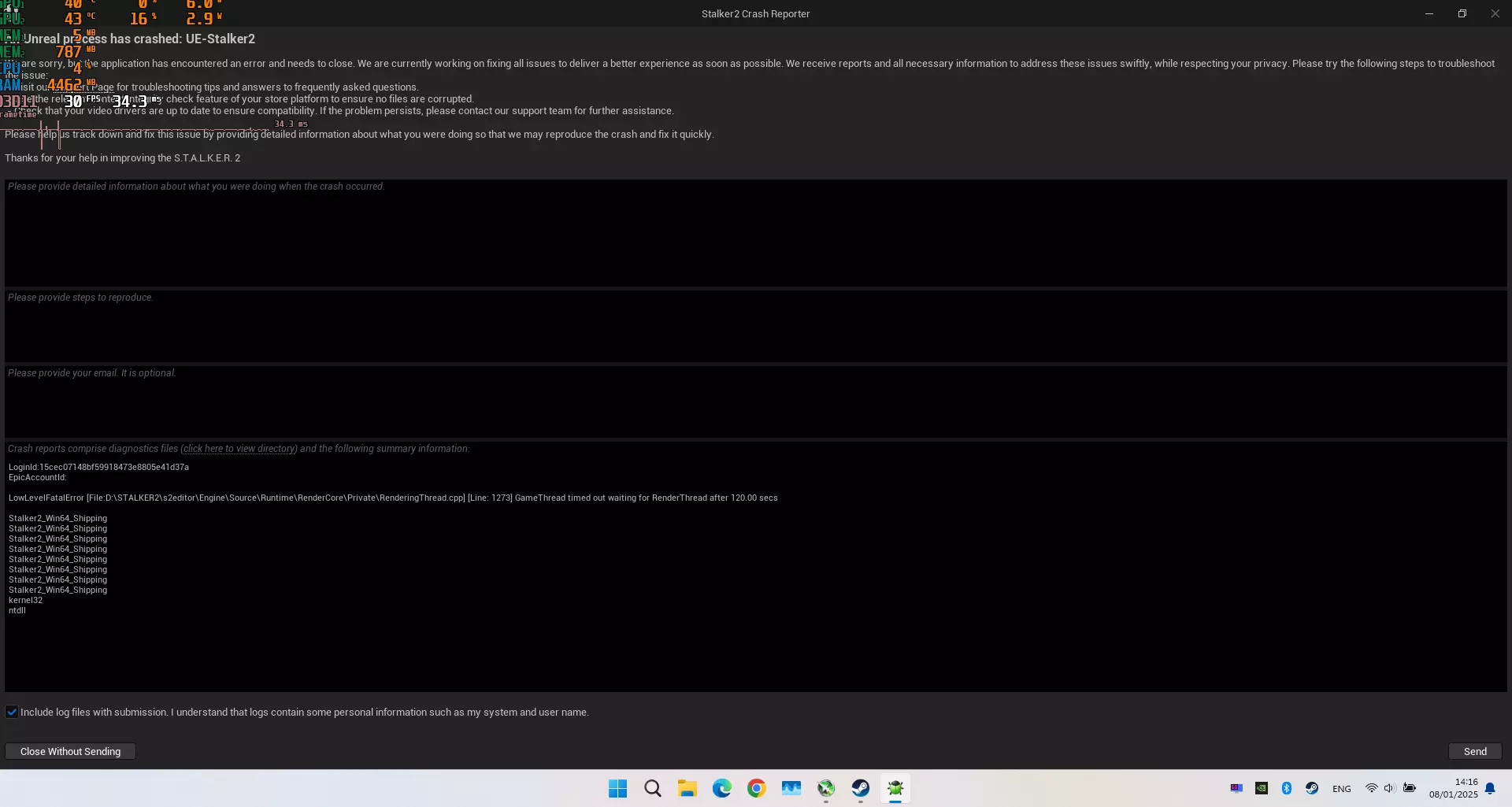Select the kernel32 entry in crash summary
The height and width of the screenshot is (807, 1512).
point(25,600)
